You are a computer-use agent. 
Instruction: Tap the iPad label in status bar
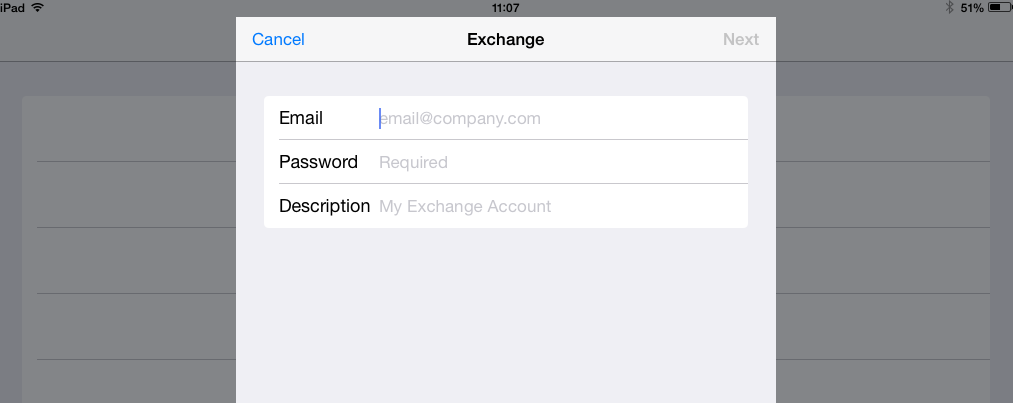click(x=12, y=7)
